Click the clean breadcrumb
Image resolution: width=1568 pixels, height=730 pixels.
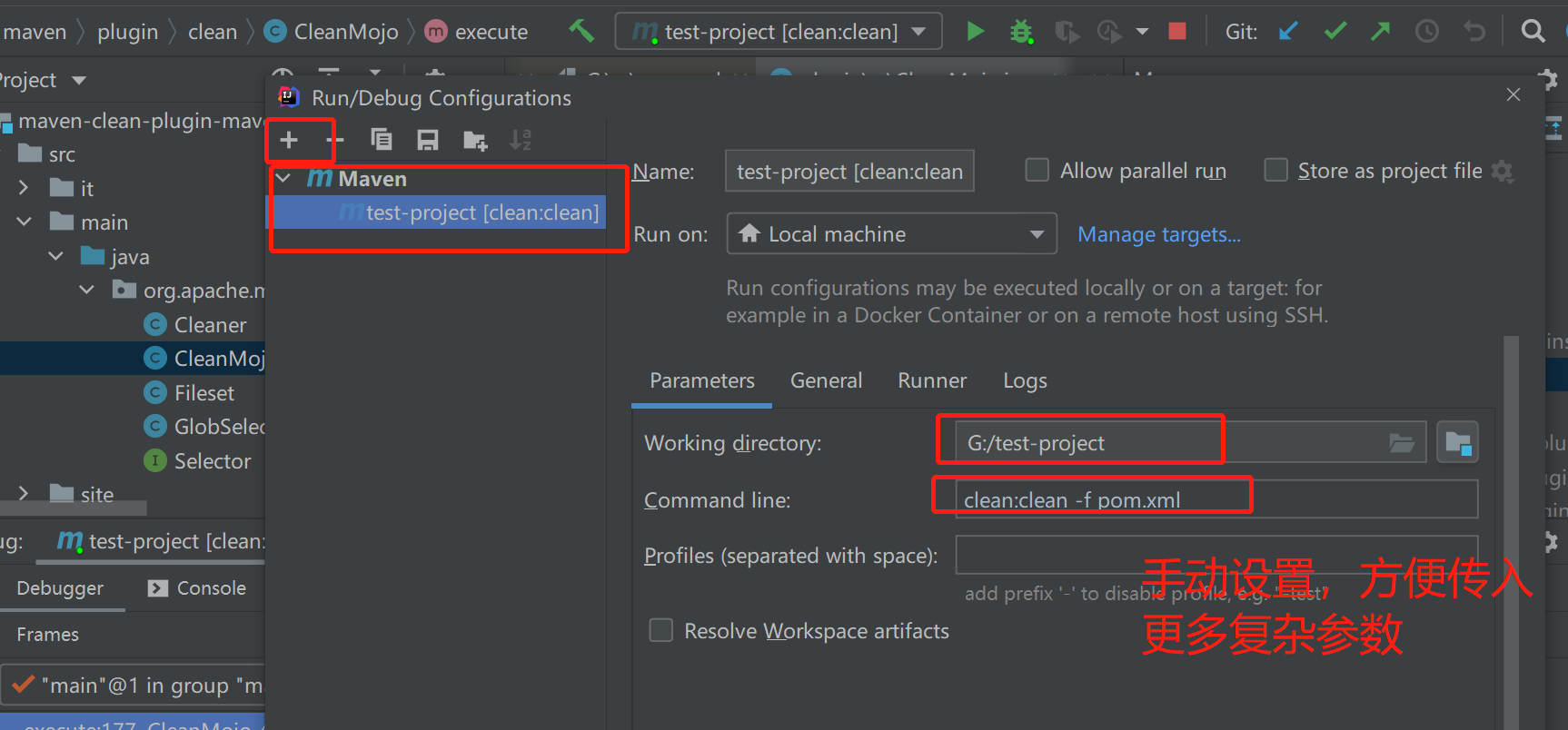pos(213,32)
